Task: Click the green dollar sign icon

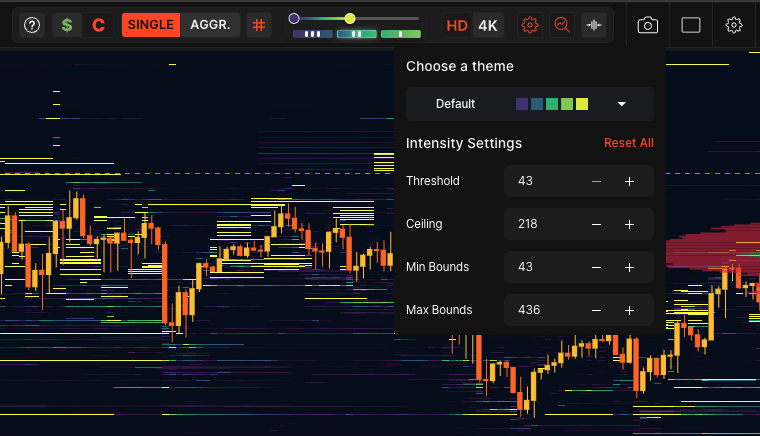Action: pyautogui.click(x=67, y=25)
